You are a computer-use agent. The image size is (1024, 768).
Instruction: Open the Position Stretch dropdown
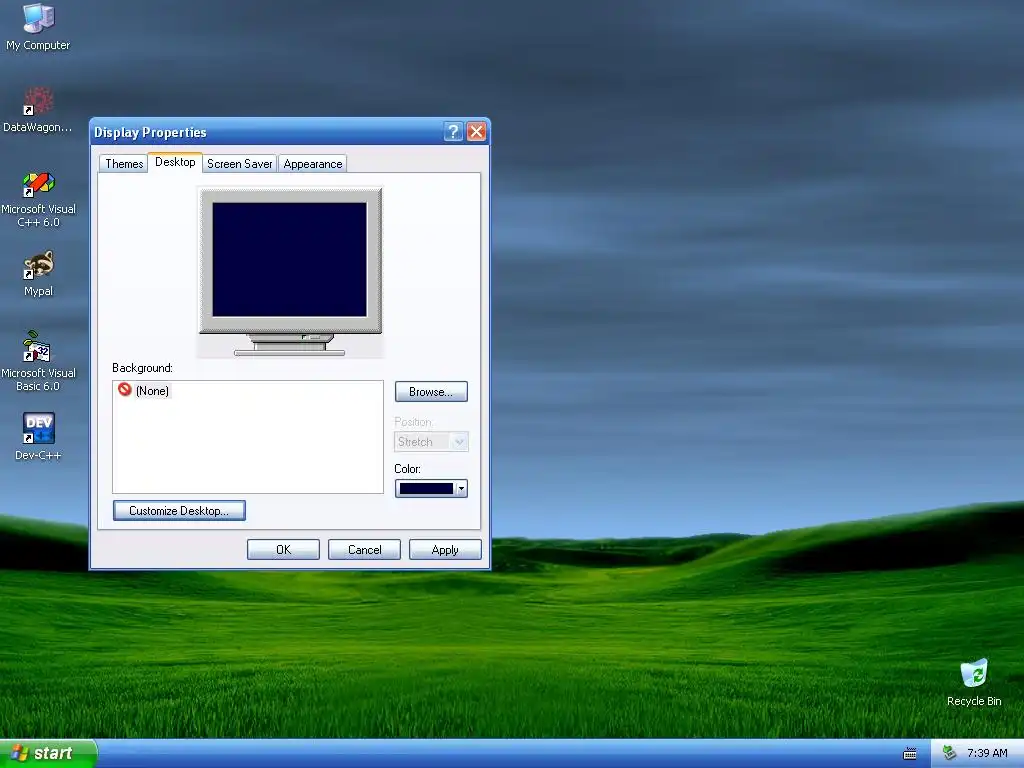431,442
